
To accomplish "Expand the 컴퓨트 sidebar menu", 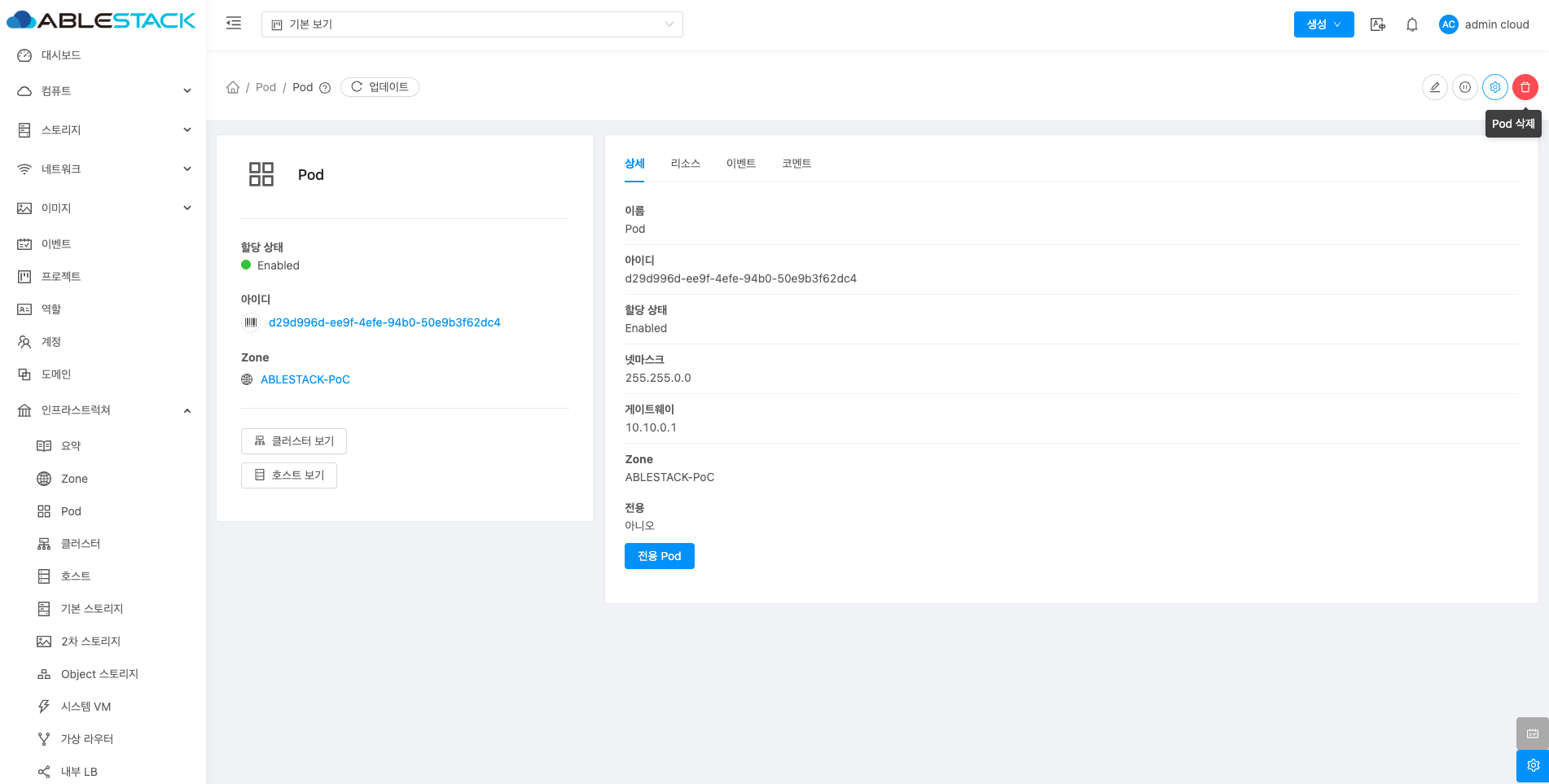I will tap(103, 91).
